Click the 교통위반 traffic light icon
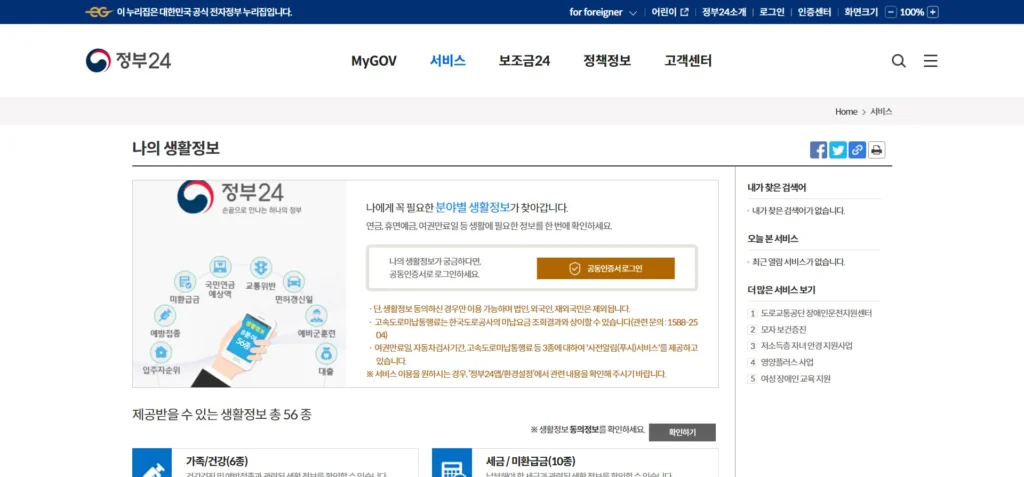The width and height of the screenshot is (1024, 477). point(261,268)
